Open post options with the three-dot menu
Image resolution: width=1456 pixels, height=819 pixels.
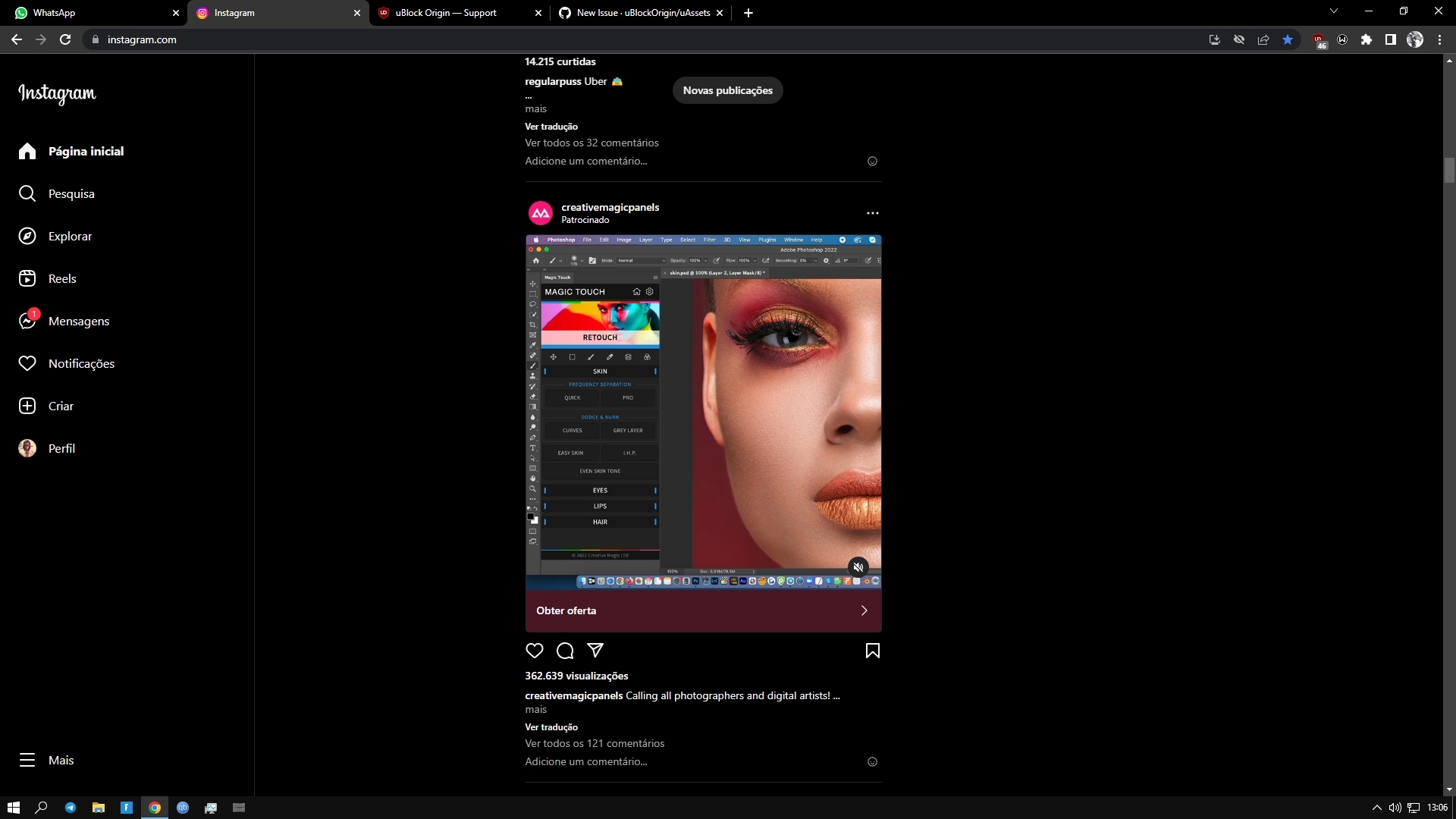[x=872, y=213]
